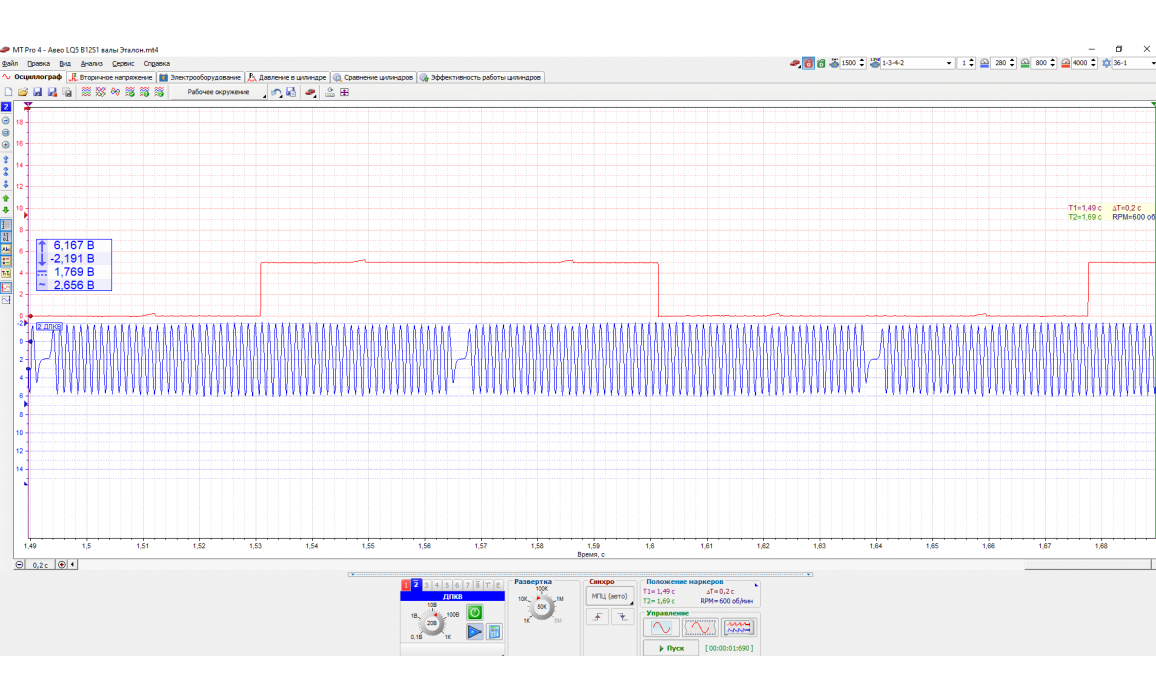
Task: Toggle channel 2 blue button
Action: point(416,585)
